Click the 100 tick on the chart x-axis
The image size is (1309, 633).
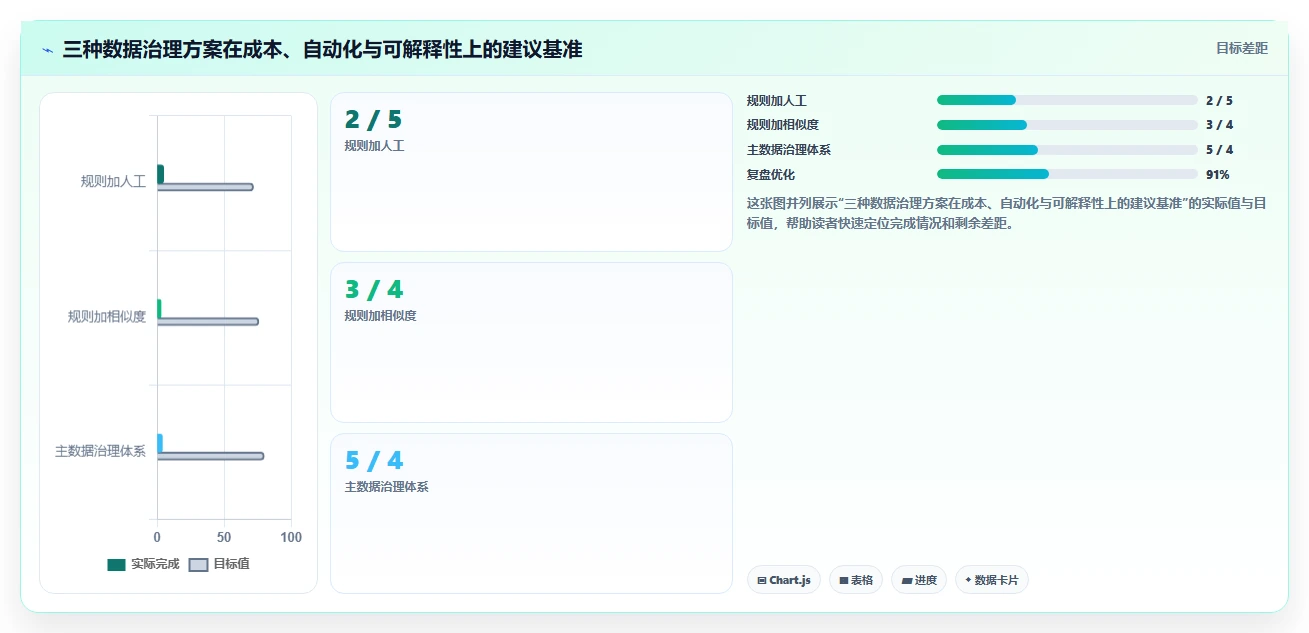click(291, 537)
